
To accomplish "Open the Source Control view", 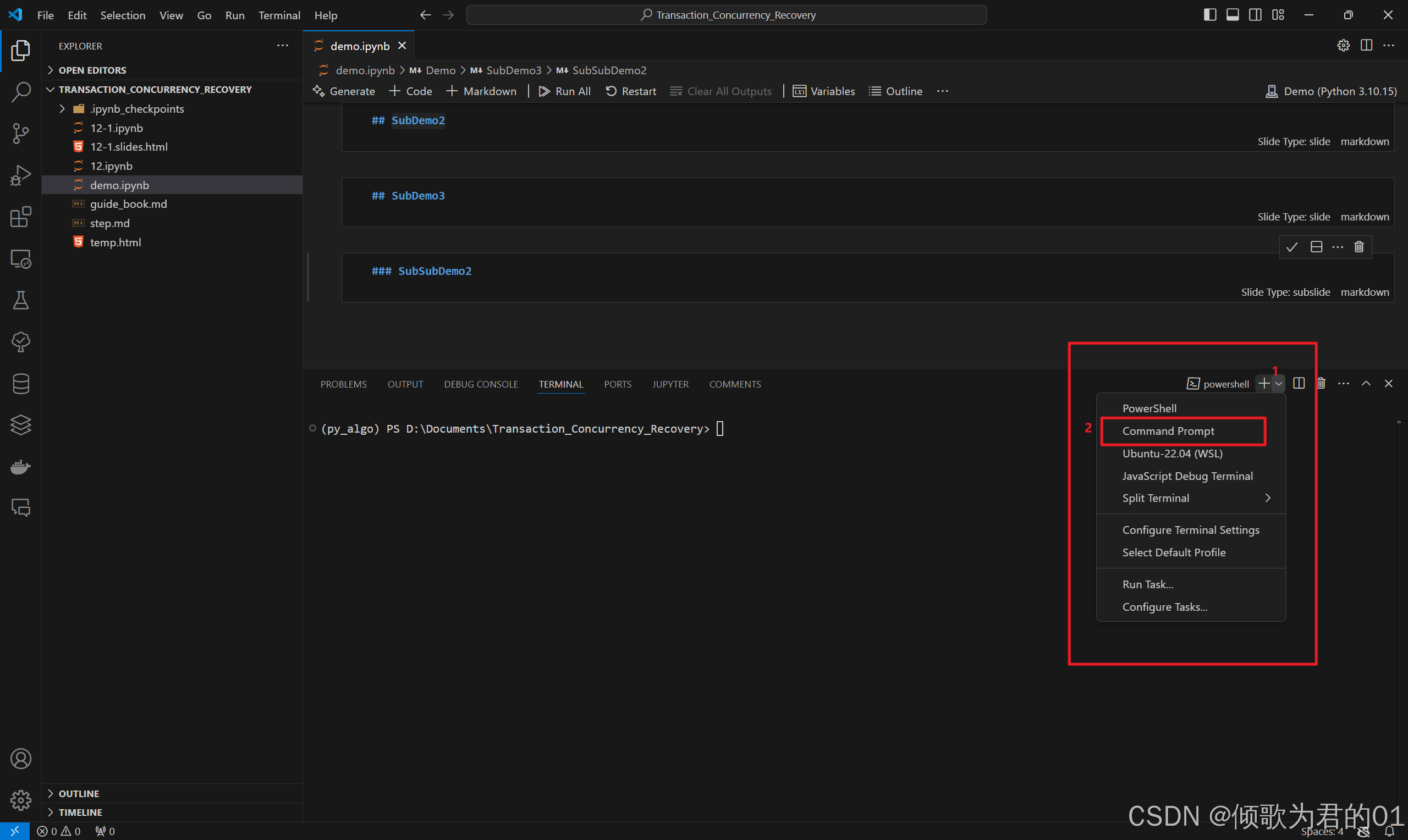I will tap(21, 134).
